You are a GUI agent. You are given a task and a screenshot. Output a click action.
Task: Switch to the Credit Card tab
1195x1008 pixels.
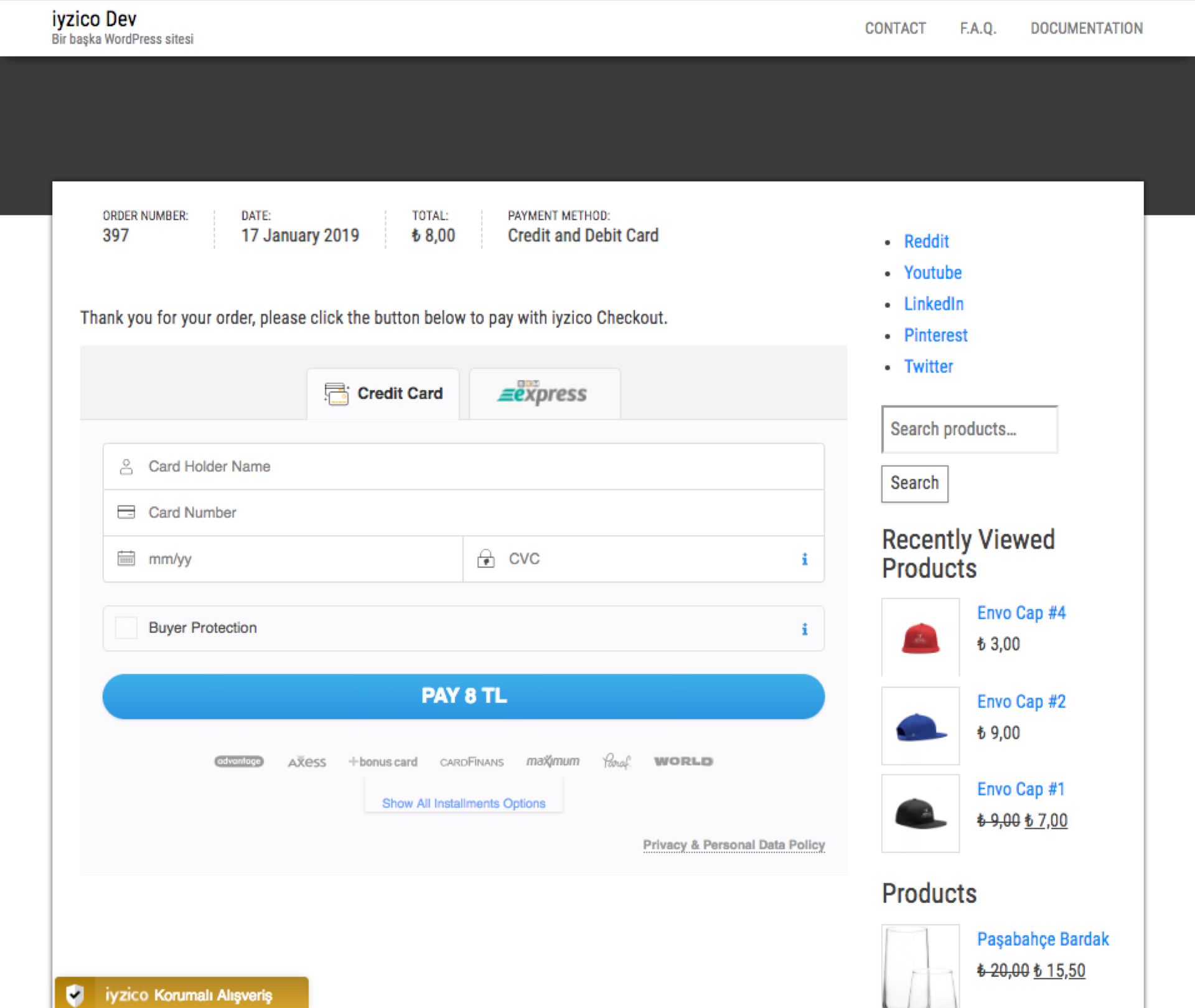(x=383, y=394)
